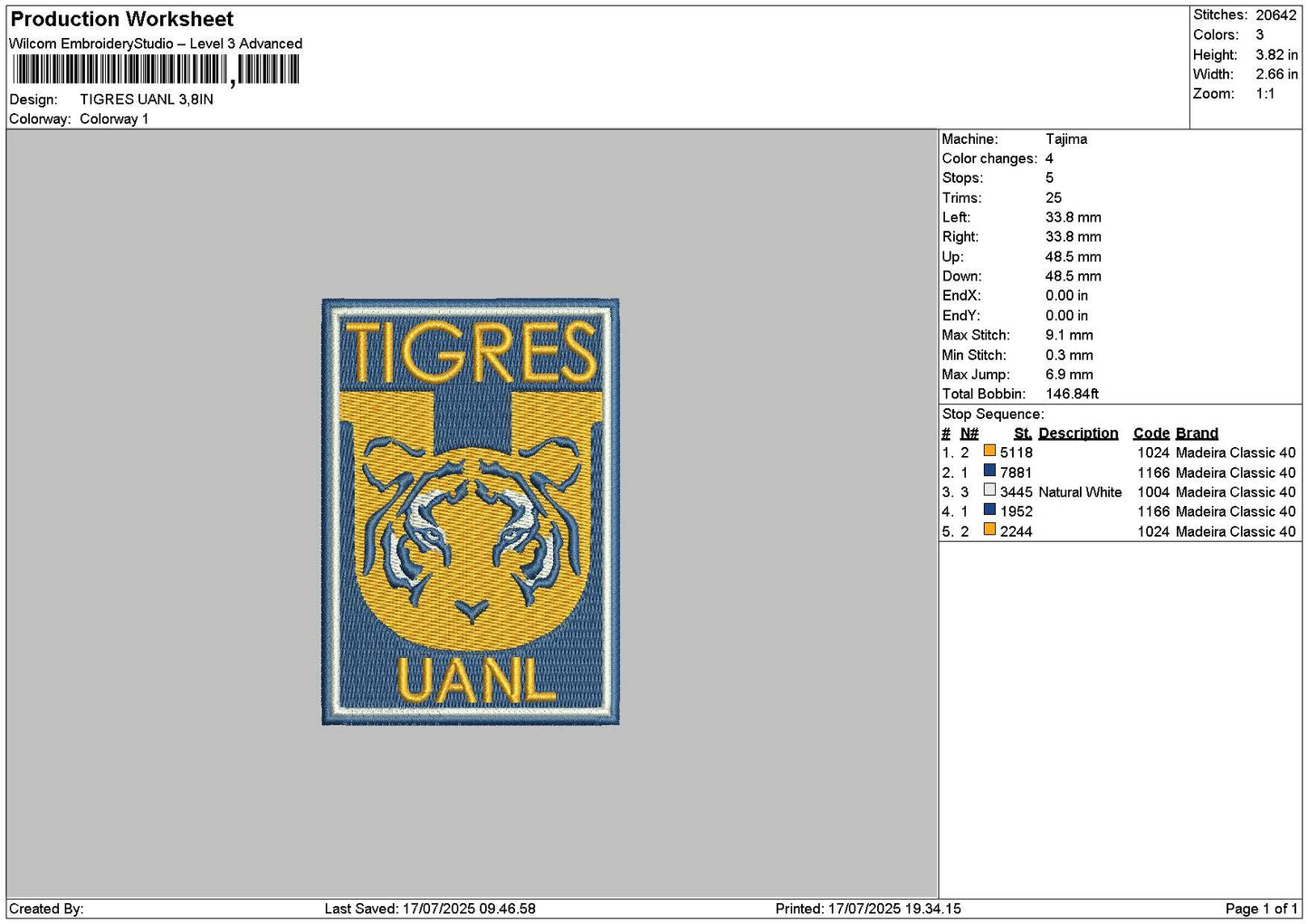The image size is (1308, 924).
Task: Click the Stops value '5'
Action: click(1049, 178)
